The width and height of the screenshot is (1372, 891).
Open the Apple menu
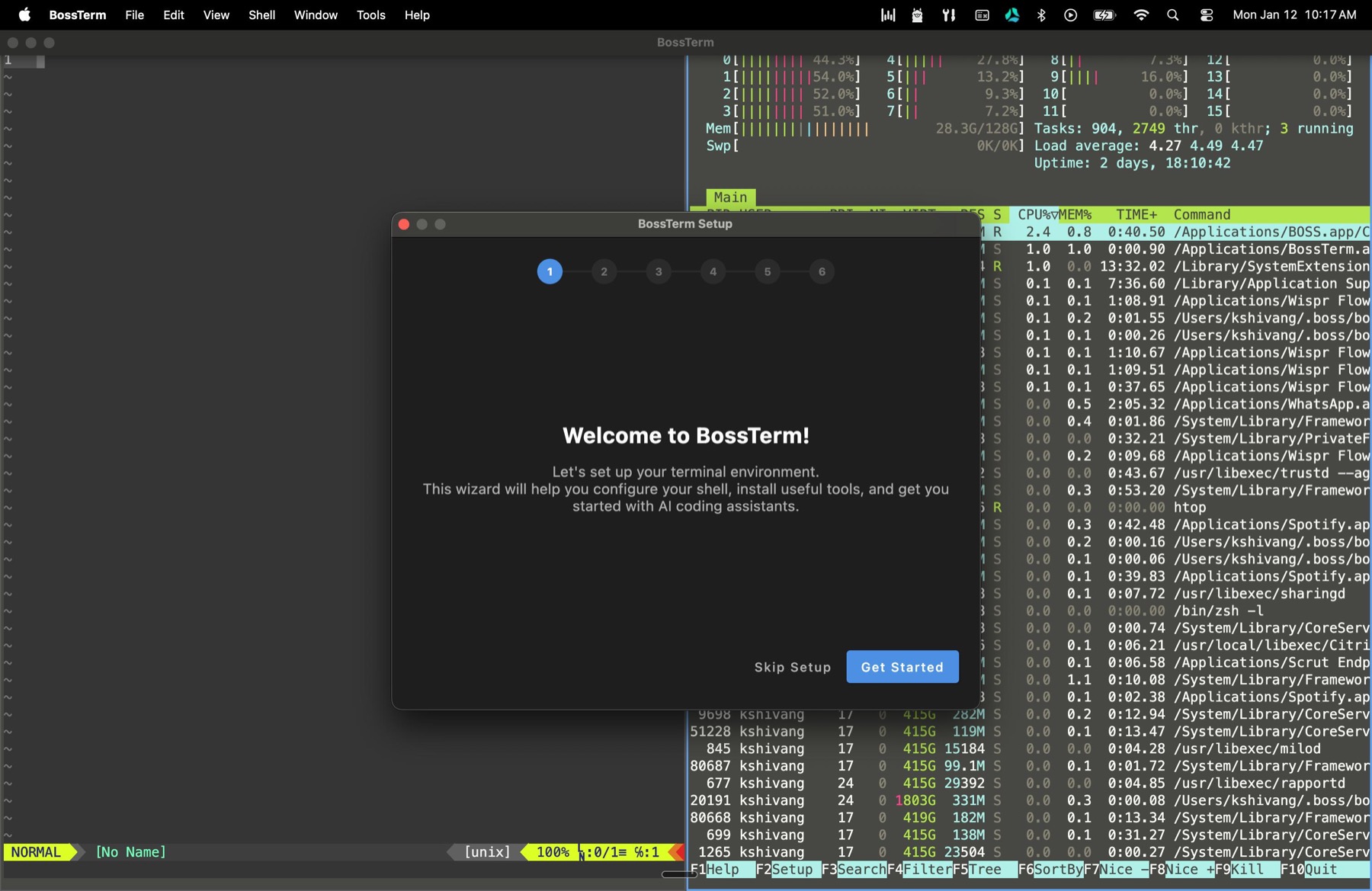point(24,14)
